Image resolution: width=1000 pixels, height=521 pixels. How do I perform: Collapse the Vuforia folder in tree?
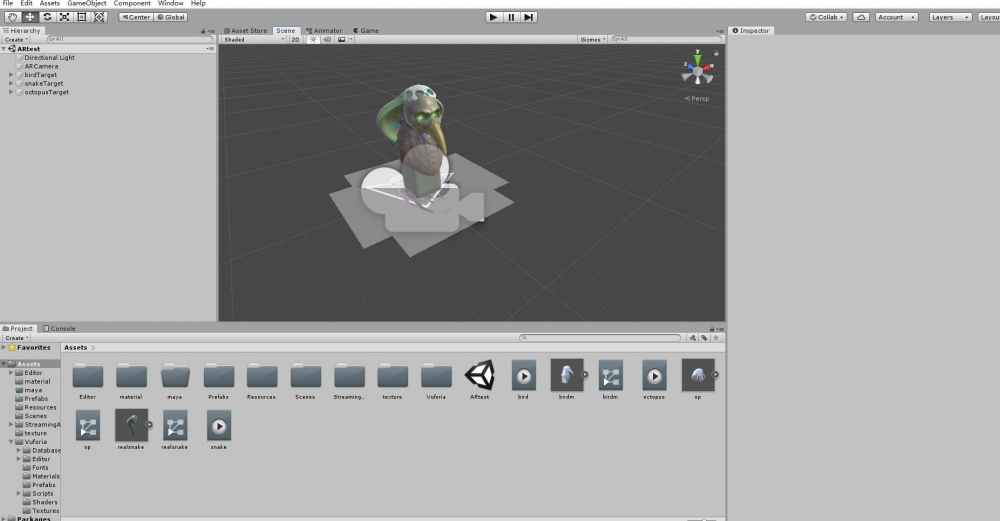(x=11, y=442)
